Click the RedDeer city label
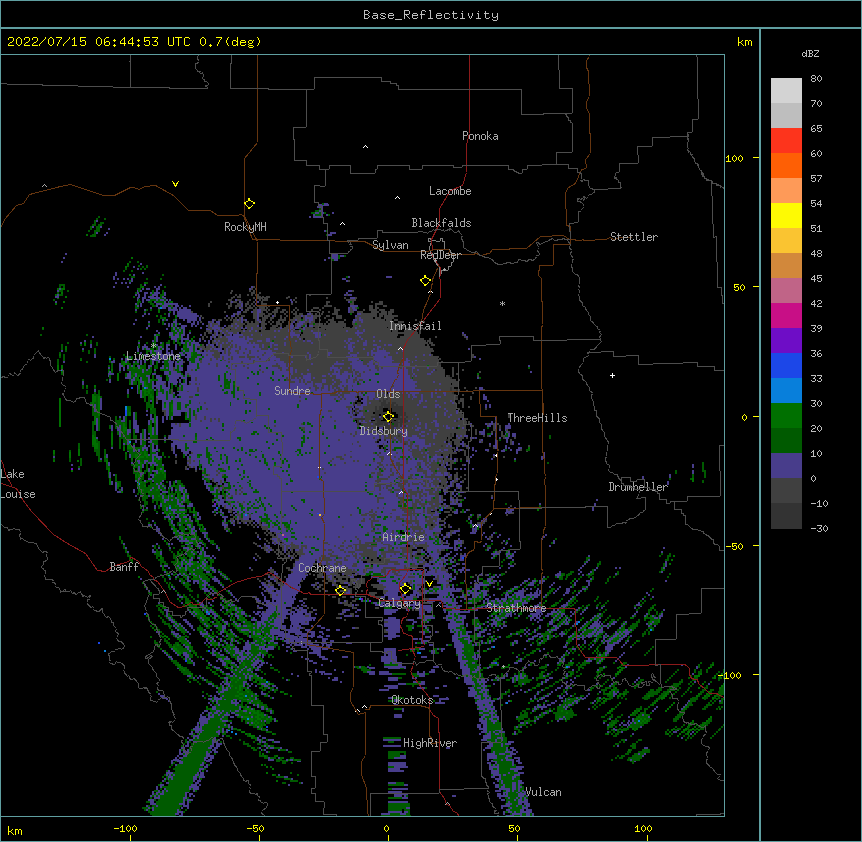This screenshot has height=842, width=862. pyautogui.click(x=440, y=255)
